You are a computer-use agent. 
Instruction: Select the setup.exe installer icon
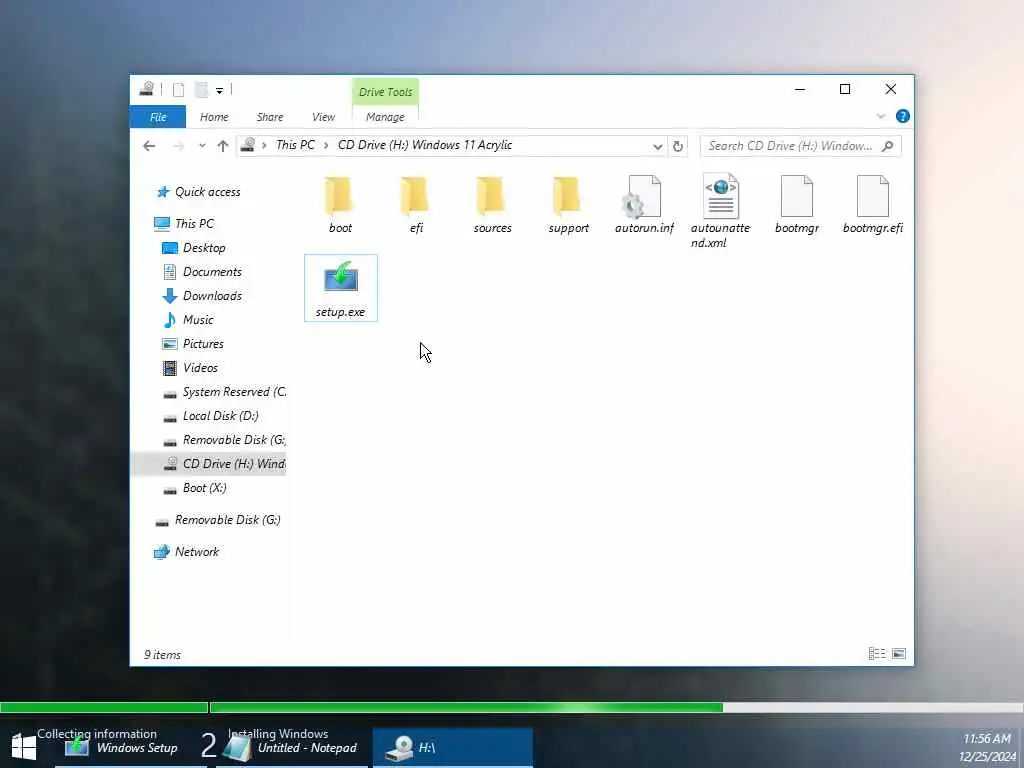(x=340, y=278)
